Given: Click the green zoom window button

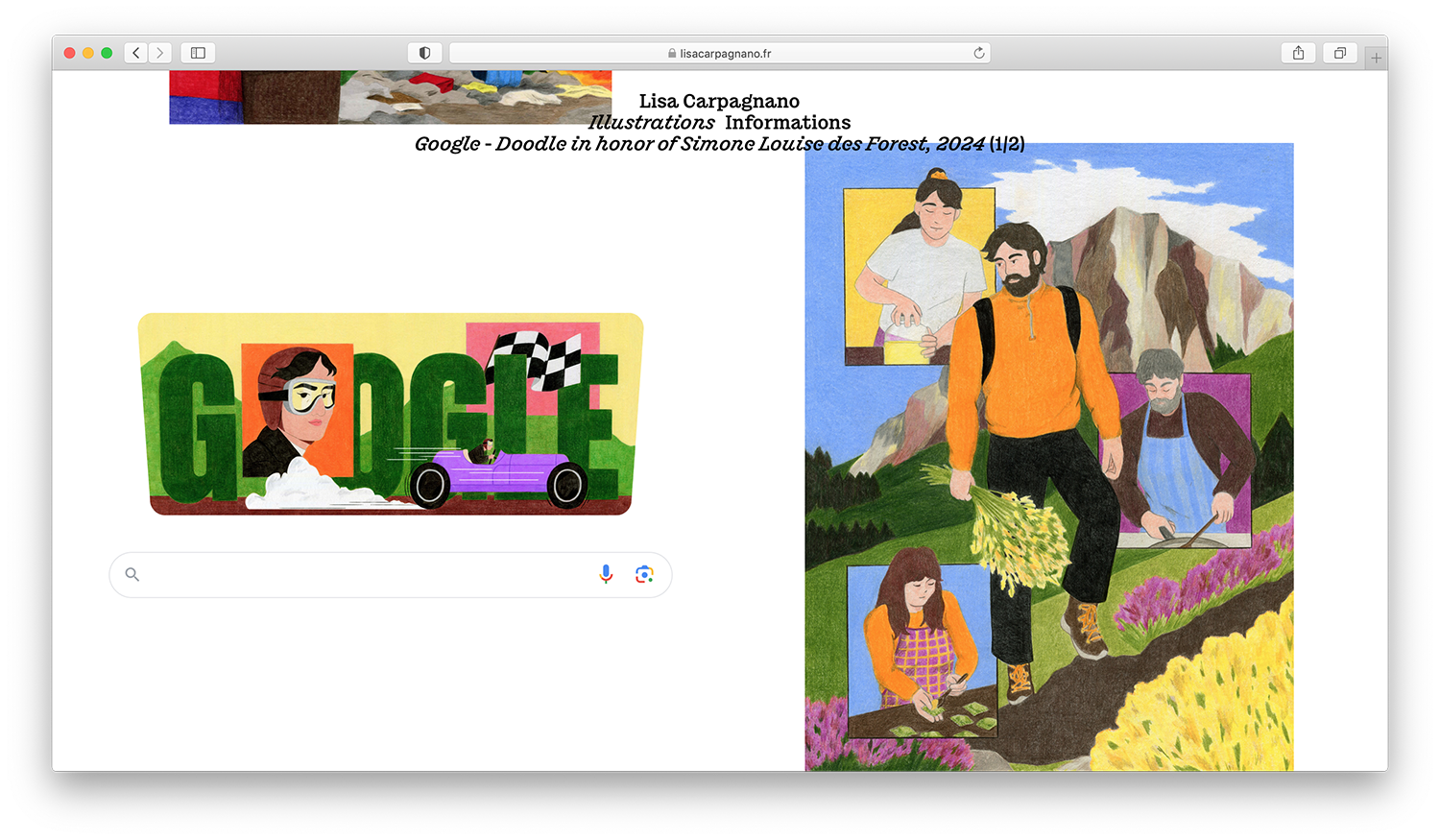Looking at the screenshot, I should click(107, 53).
